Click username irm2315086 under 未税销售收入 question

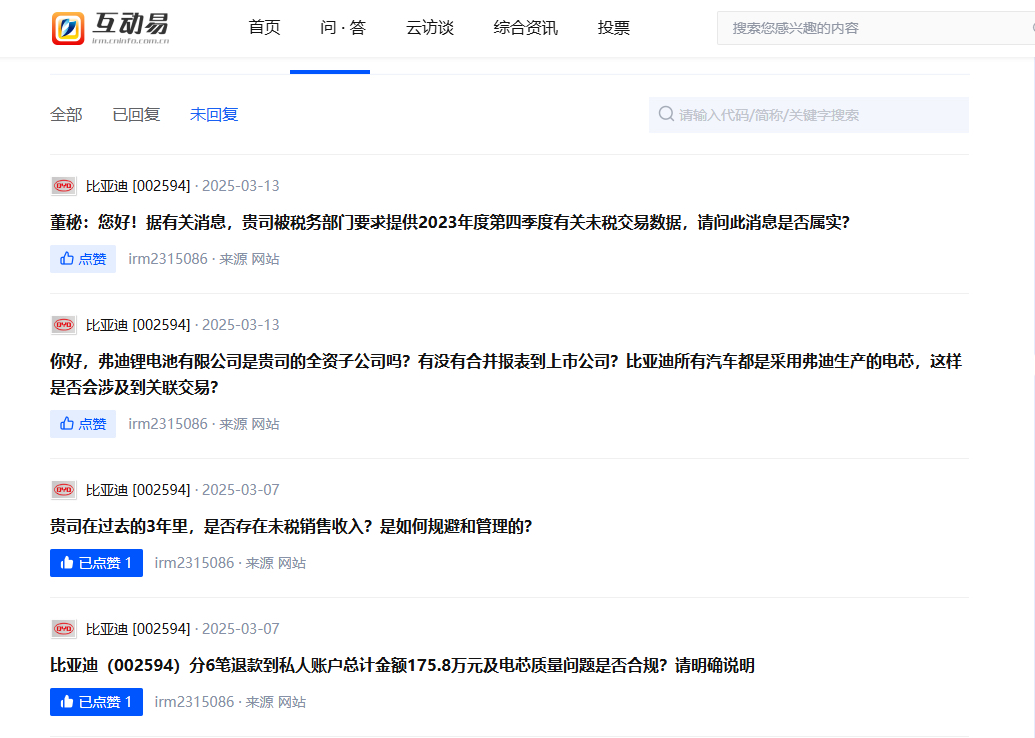pyautogui.click(x=194, y=563)
